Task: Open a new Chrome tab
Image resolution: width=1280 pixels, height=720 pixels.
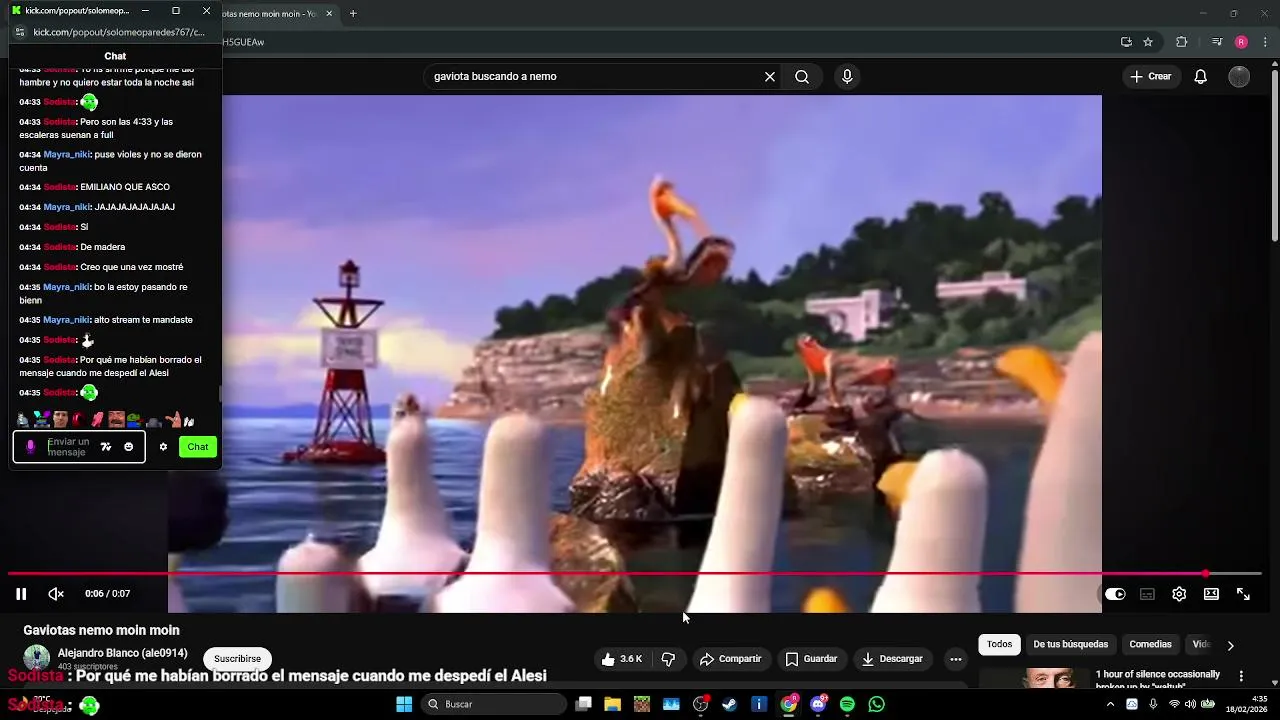Action: pyautogui.click(x=352, y=14)
